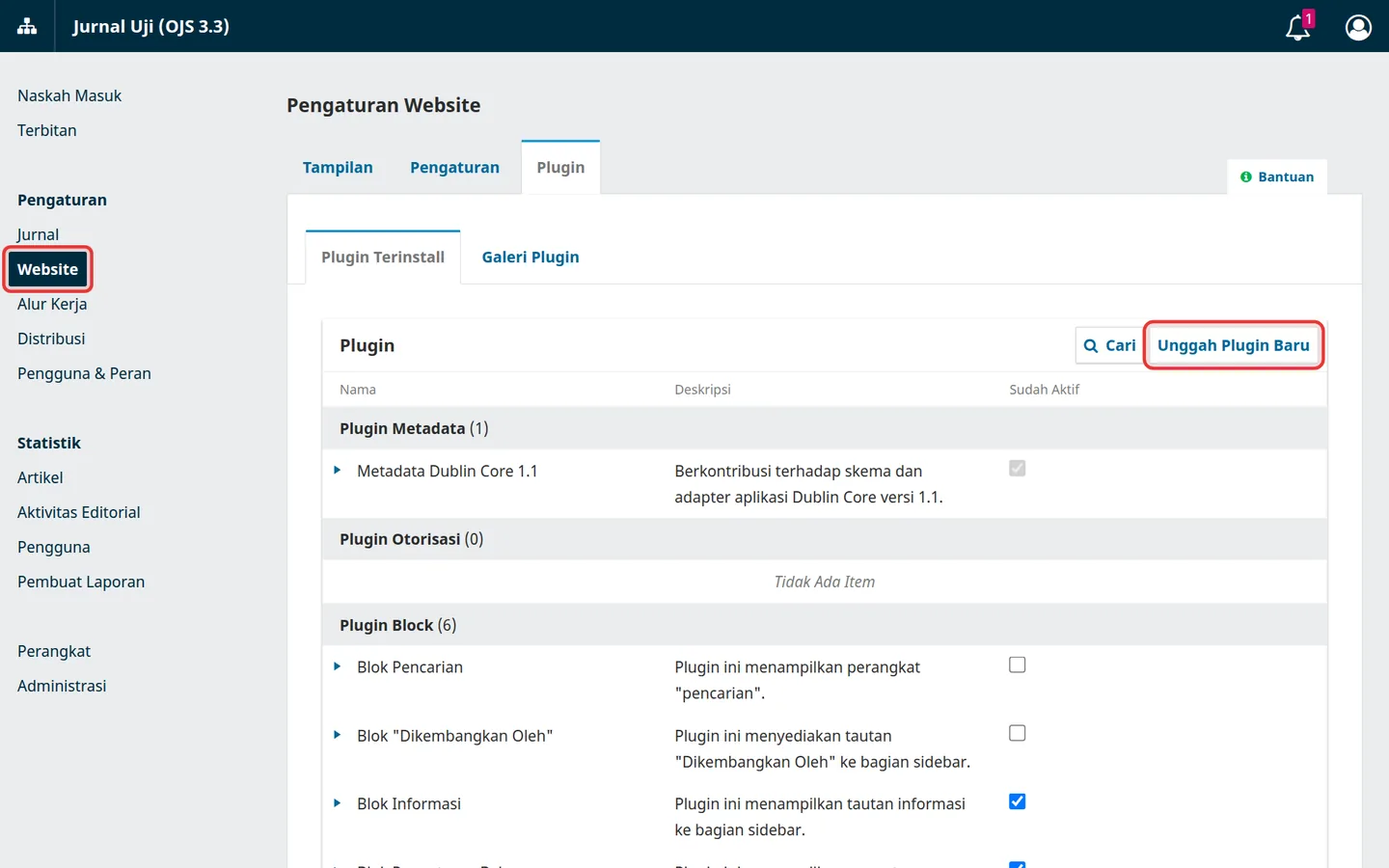Open Pembuat Laporan
The height and width of the screenshot is (868, 1389).
81,582
